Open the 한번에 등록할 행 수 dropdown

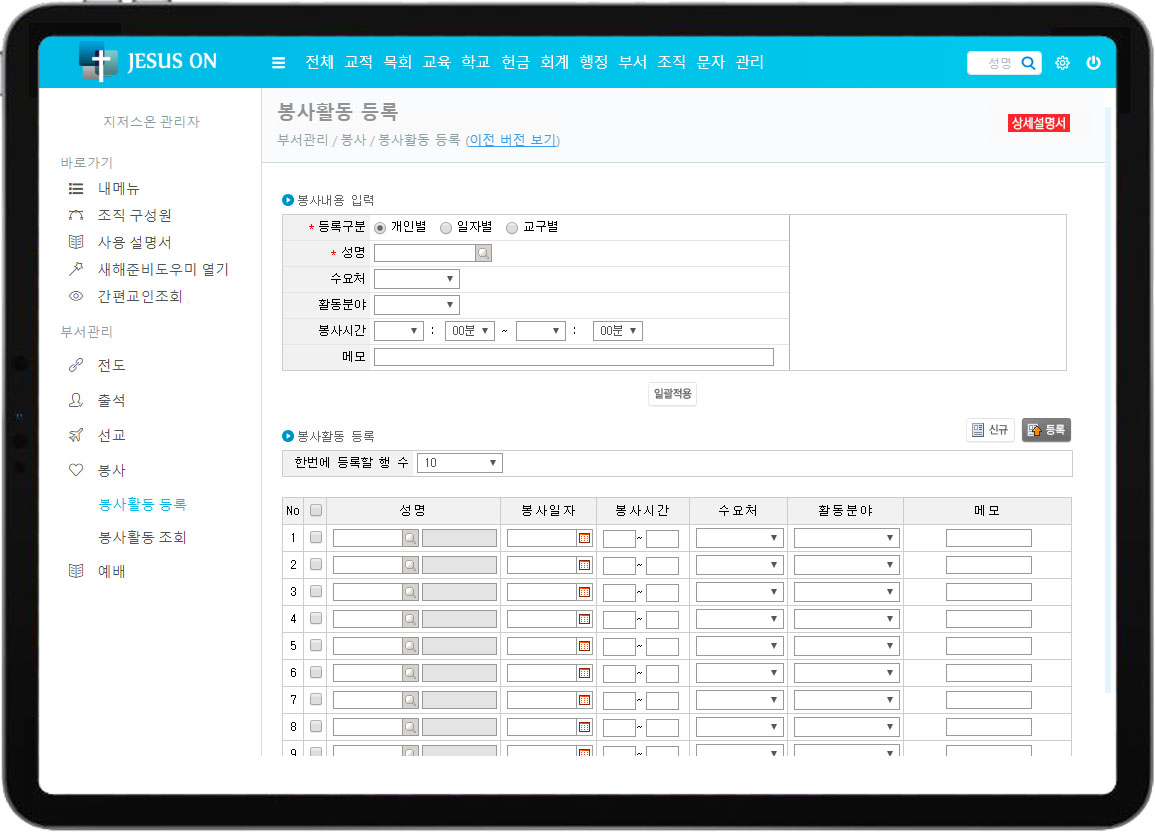click(x=459, y=463)
